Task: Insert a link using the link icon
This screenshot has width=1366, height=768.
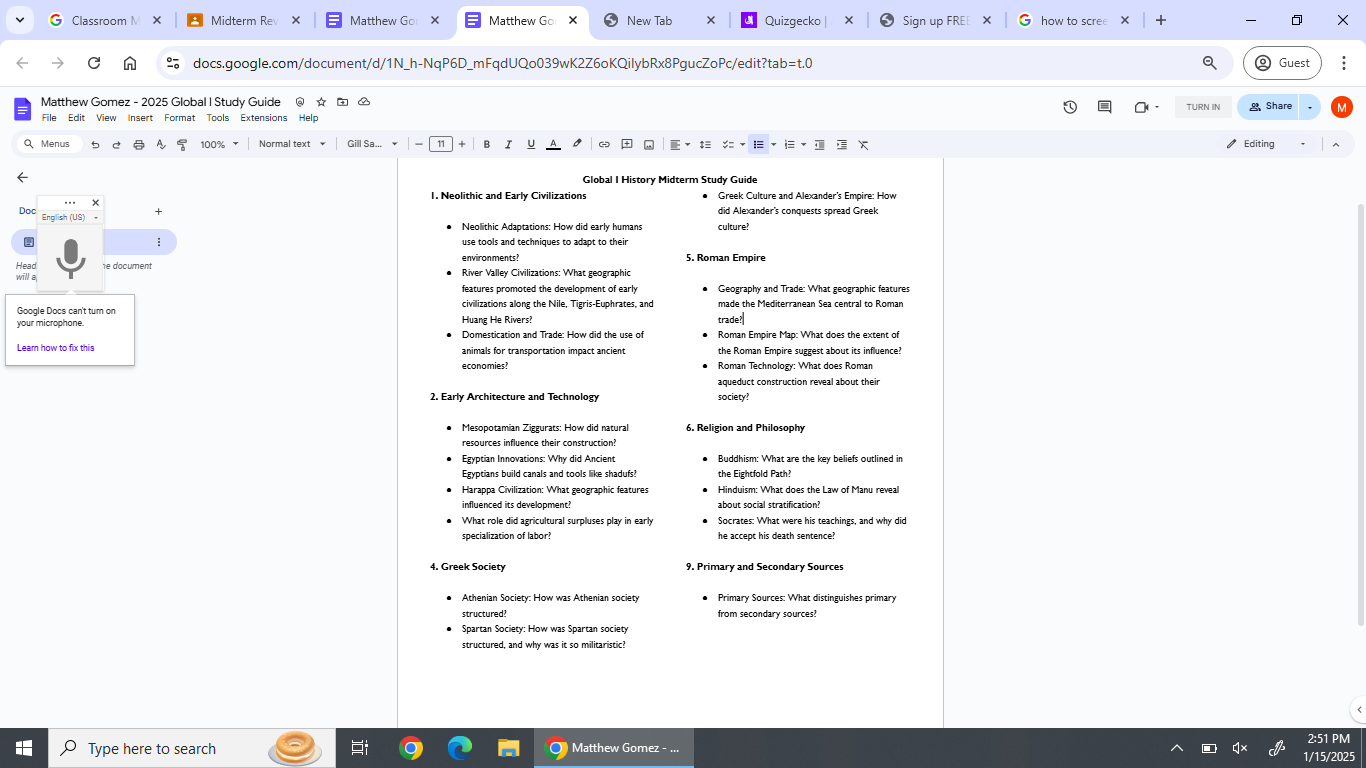Action: tap(604, 144)
